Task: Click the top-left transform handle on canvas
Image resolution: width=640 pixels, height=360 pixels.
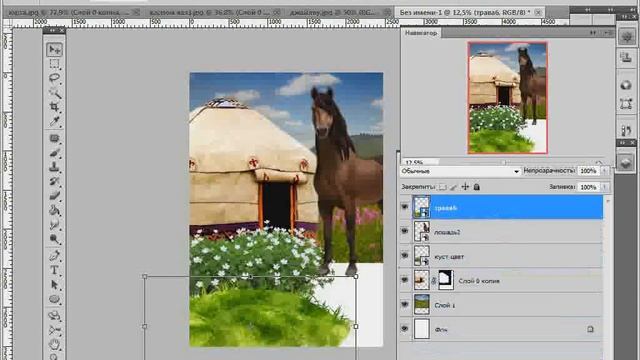Action: (144, 276)
